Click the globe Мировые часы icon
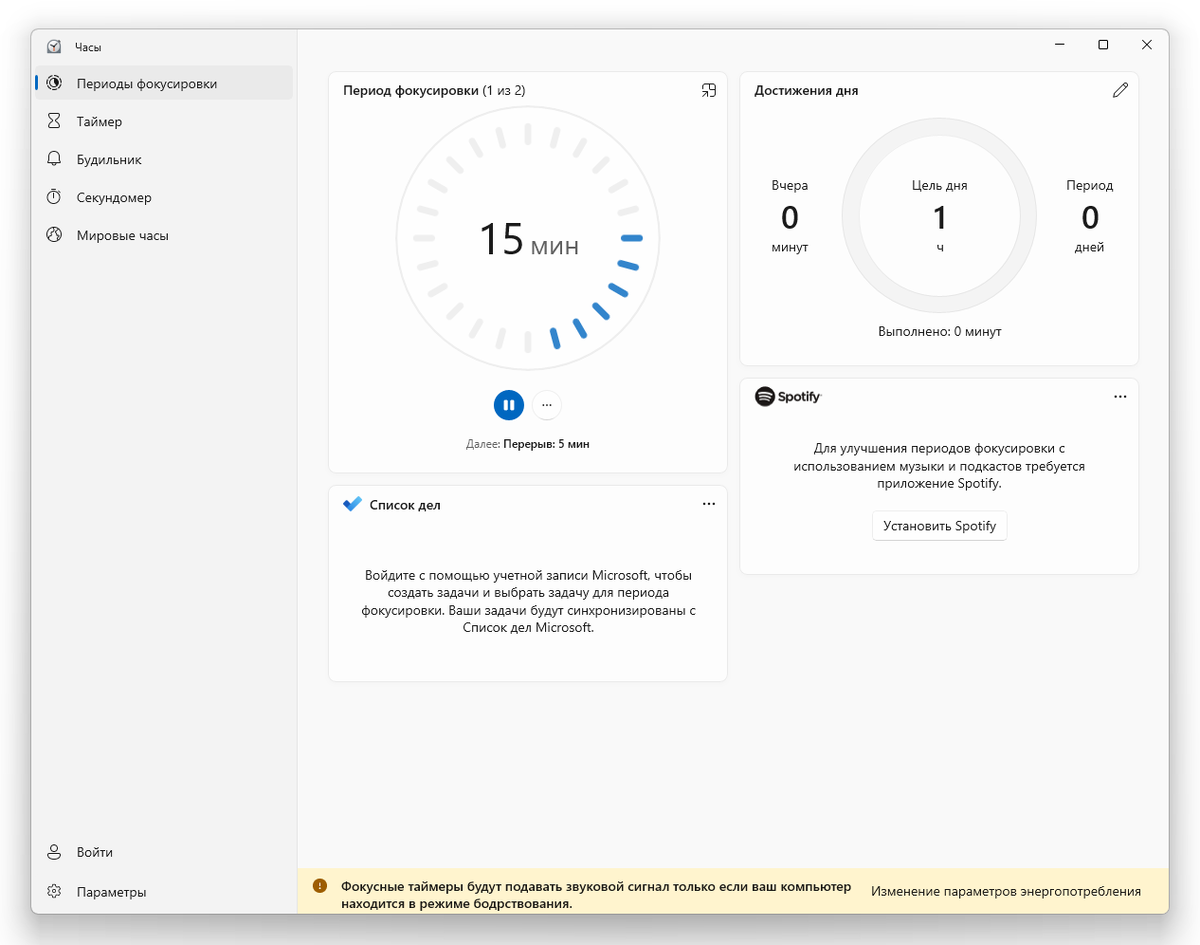The image size is (1200, 945). [54, 235]
